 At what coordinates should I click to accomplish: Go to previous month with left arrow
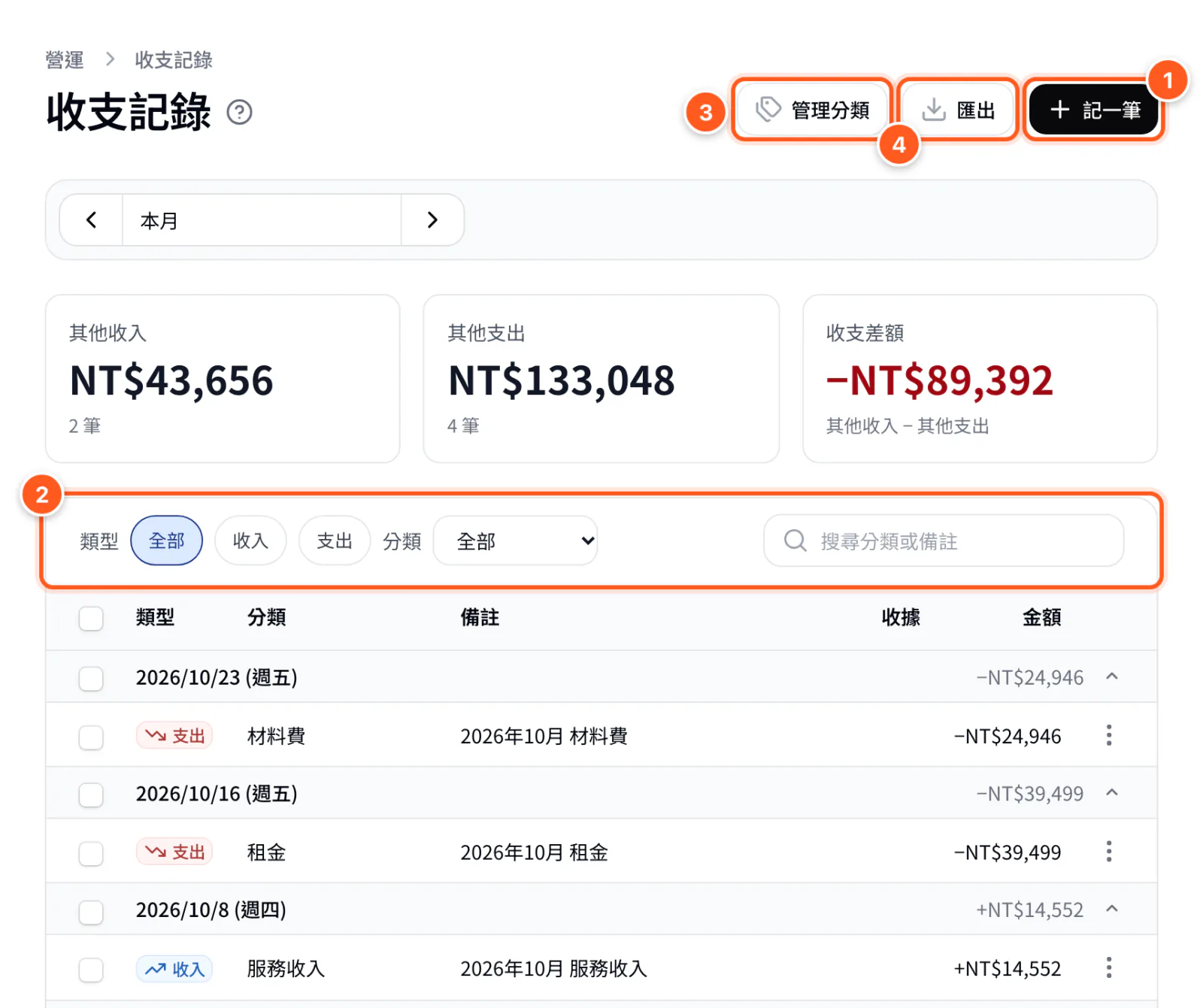coord(91,220)
